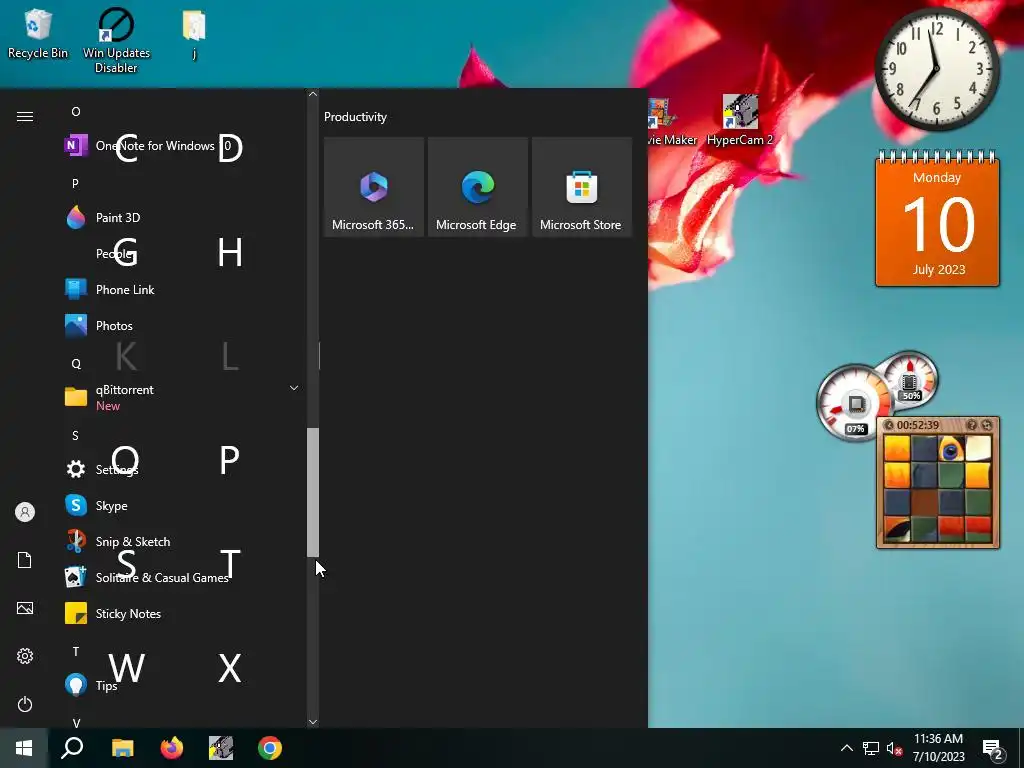Open File Explorer from the taskbar
Image resolution: width=1024 pixels, height=768 pixels.
click(122, 748)
